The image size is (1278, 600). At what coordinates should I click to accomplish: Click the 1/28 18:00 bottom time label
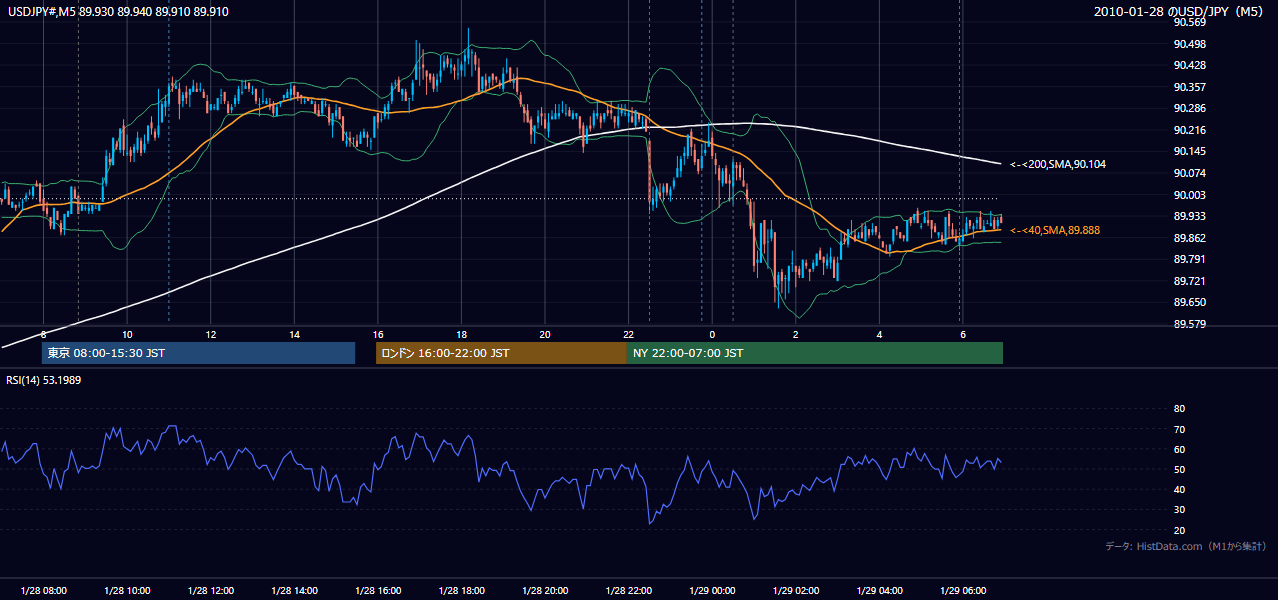pos(461,590)
